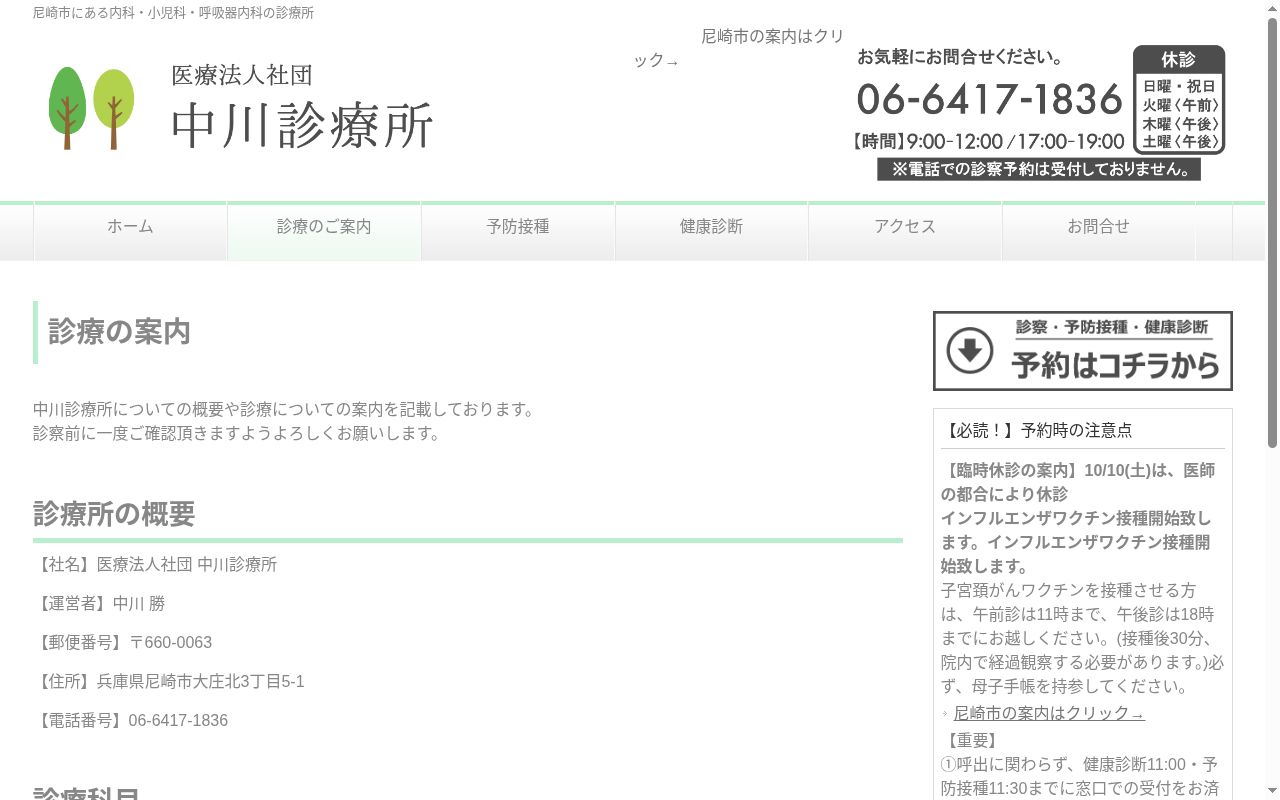Click the top tagline 尼崎市にある内科・小児科・呼吸器内科の診療所
Image resolution: width=1280 pixels, height=800 pixels.
point(173,13)
